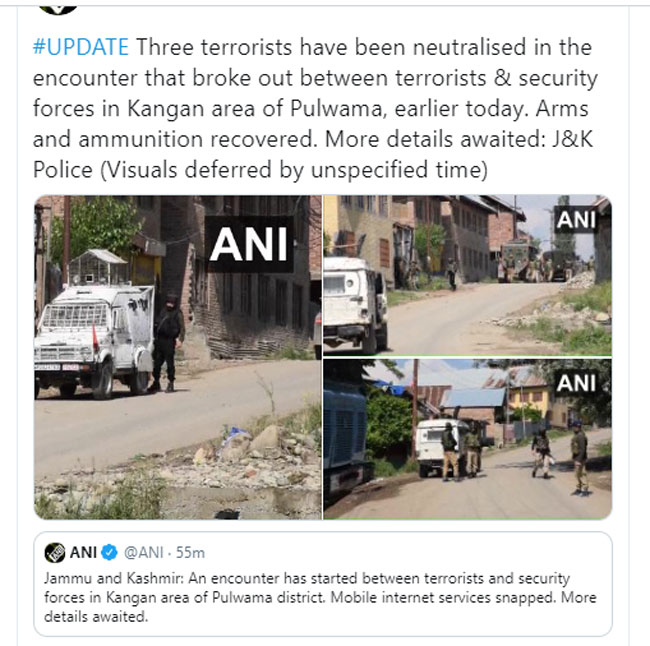Click the blue vehicle in the bottom-right photo
Screen dimensions: 650x646
[x=344, y=440]
